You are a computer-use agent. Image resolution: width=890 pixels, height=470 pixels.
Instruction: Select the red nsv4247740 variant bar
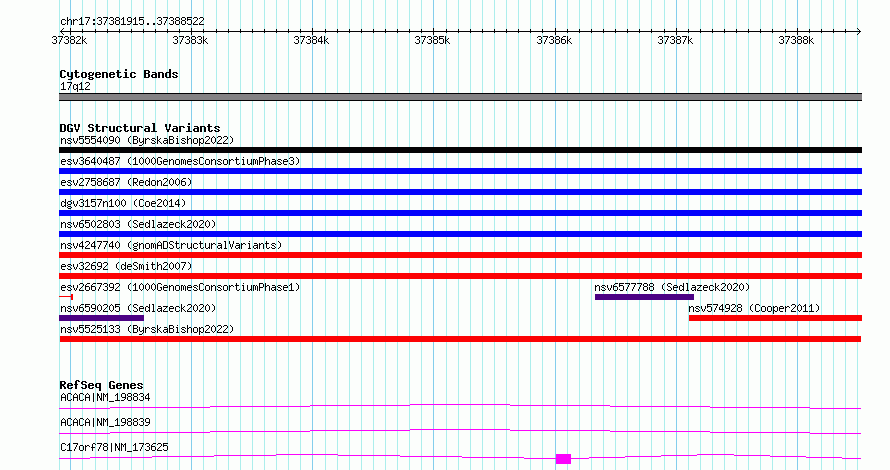point(460,255)
